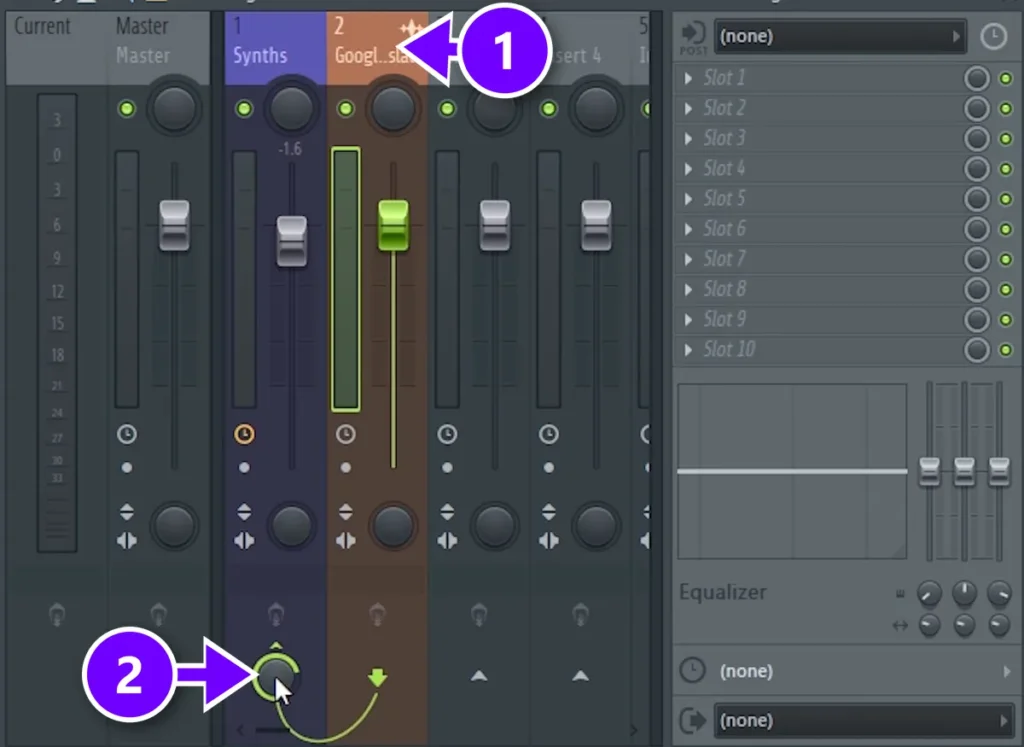Click the clock icon left of lower (none)
Image resolution: width=1024 pixels, height=747 pixels.
point(692,670)
